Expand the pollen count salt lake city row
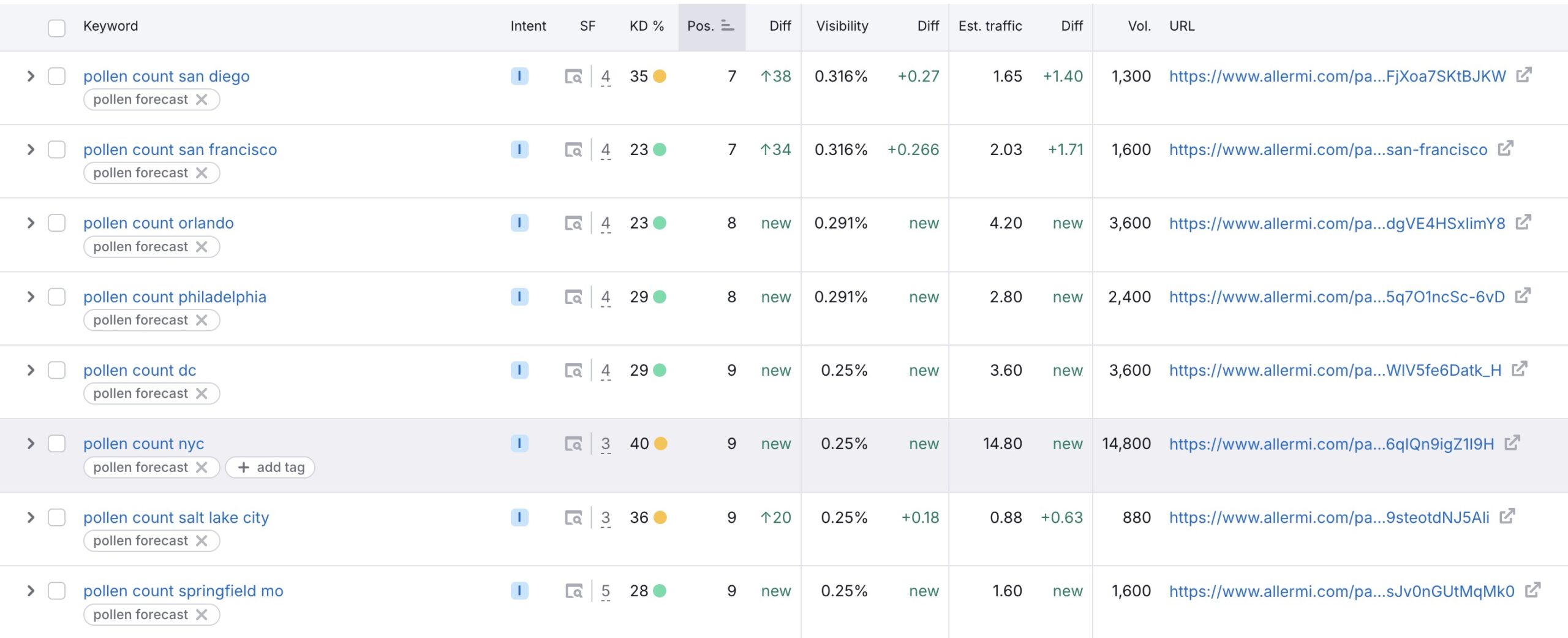Image resolution: width=1568 pixels, height=638 pixels. click(x=31, y=517)
